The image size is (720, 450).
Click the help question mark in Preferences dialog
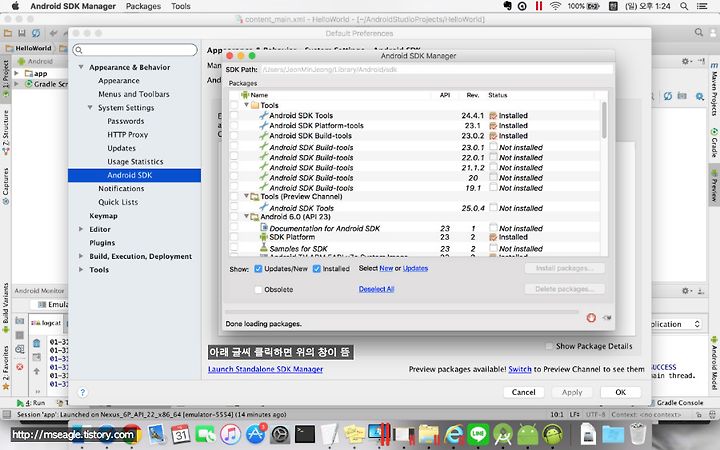point(82,393)
